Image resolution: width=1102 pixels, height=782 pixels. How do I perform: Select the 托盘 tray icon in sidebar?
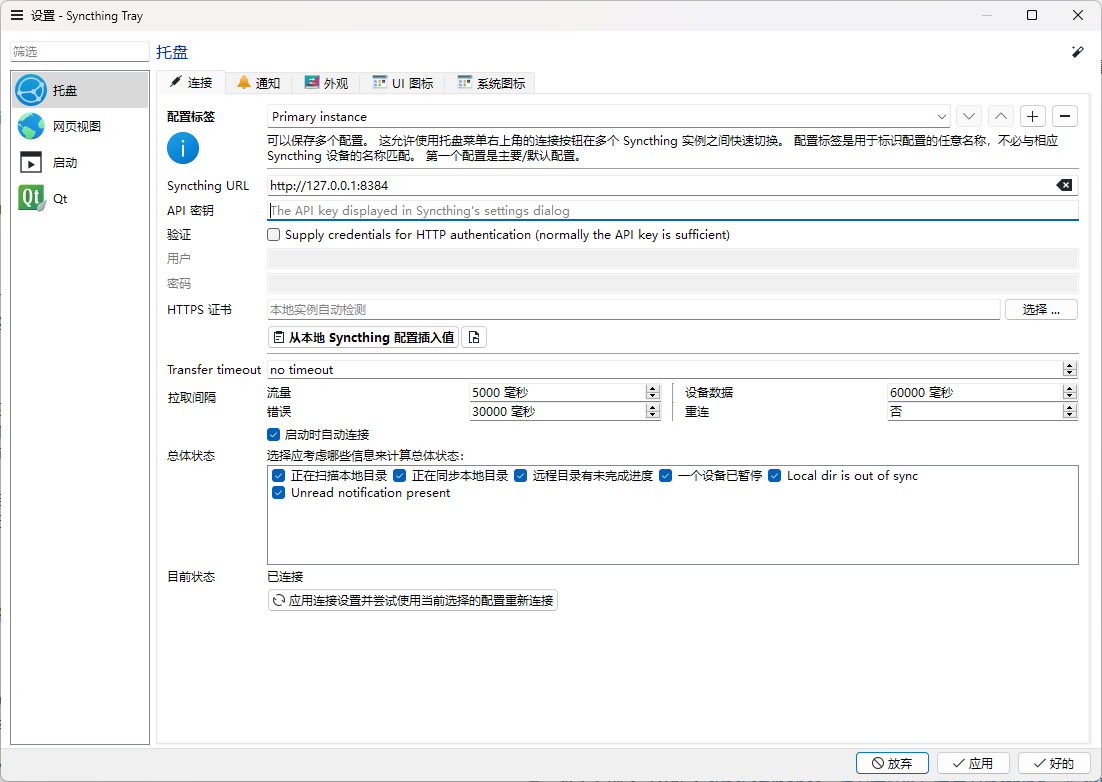(x=32, y=90)
